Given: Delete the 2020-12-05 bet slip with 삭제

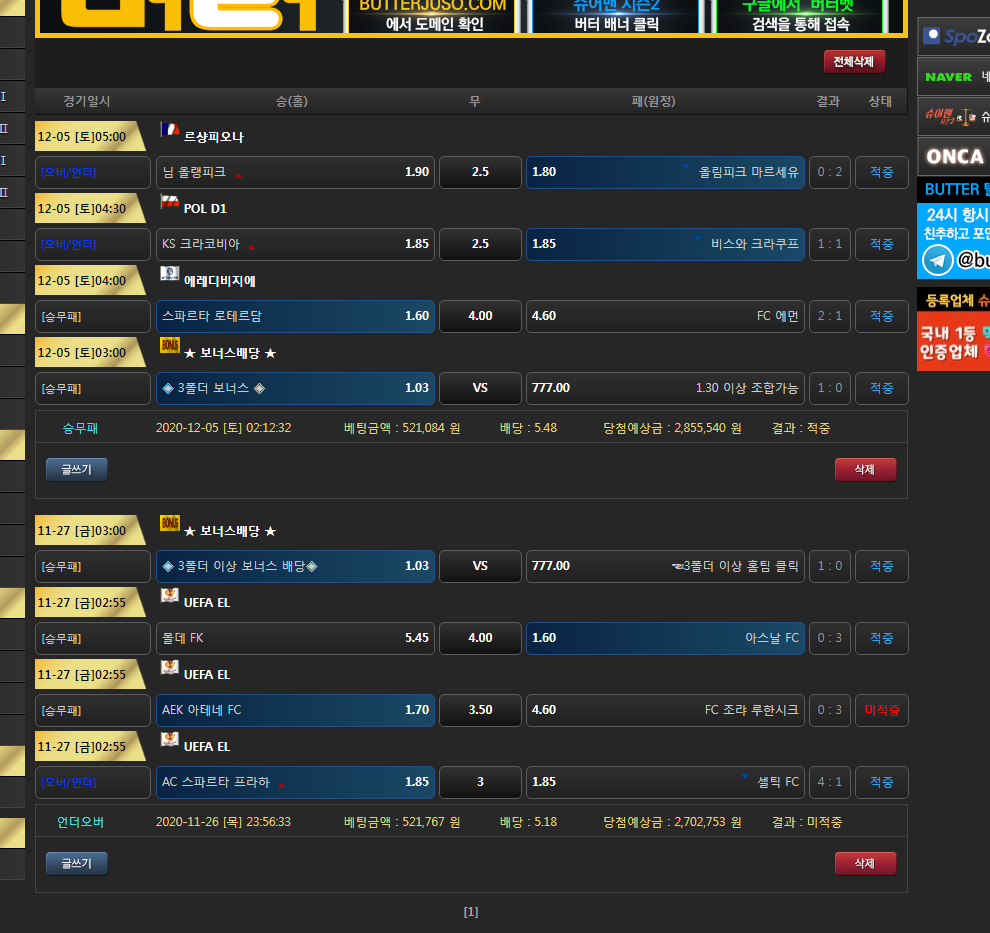Looking at the screenshot, I should click(x=865, y=470).
